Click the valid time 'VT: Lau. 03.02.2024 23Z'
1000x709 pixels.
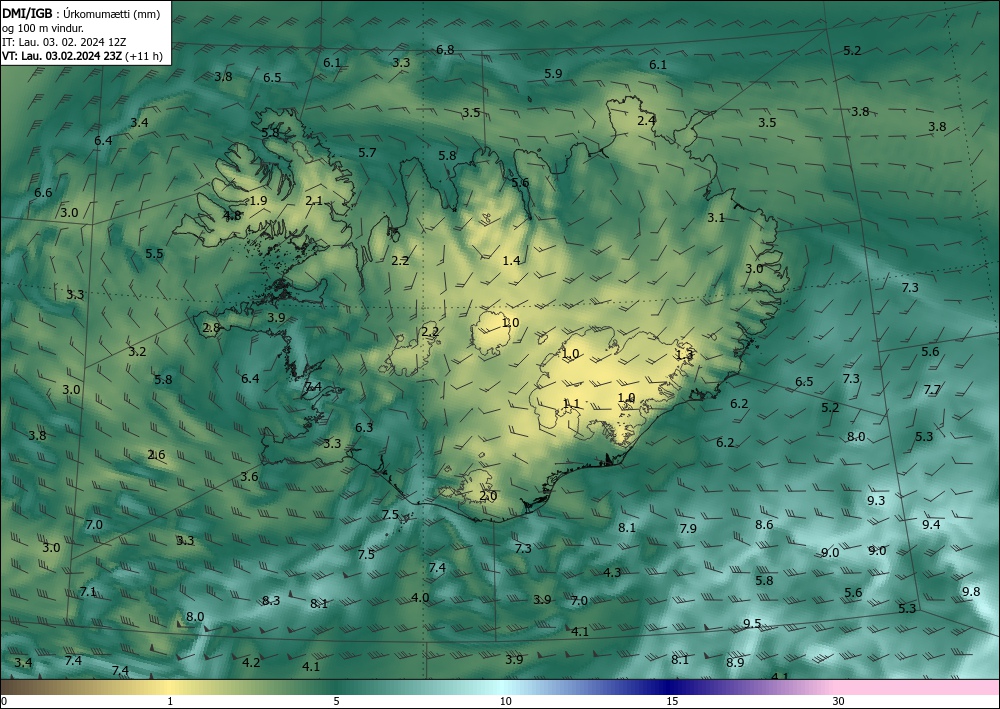coord(62,56)
